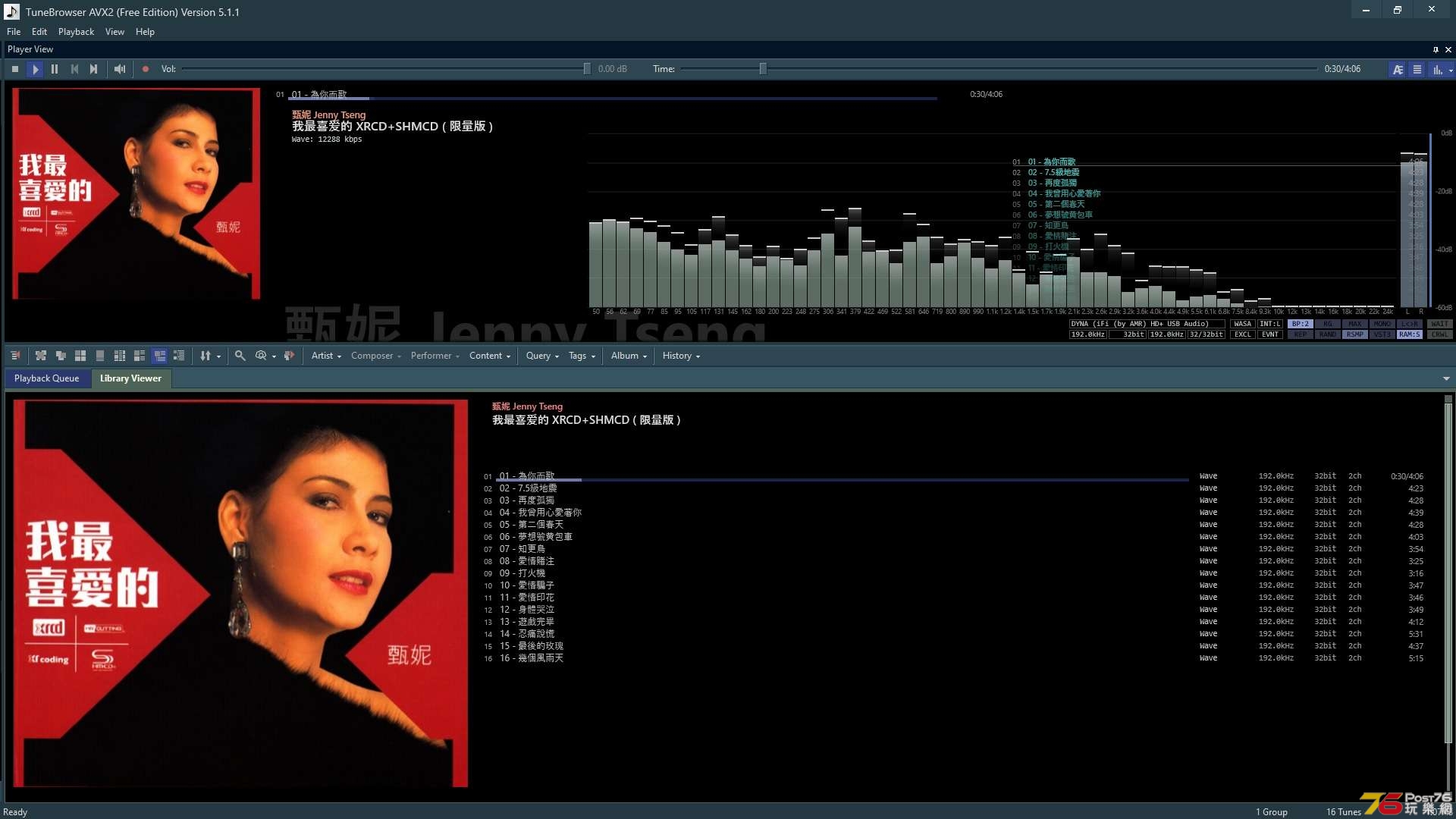Open the Playback menu
This screenshot has height=819, width=1456.
pos(77,32)
